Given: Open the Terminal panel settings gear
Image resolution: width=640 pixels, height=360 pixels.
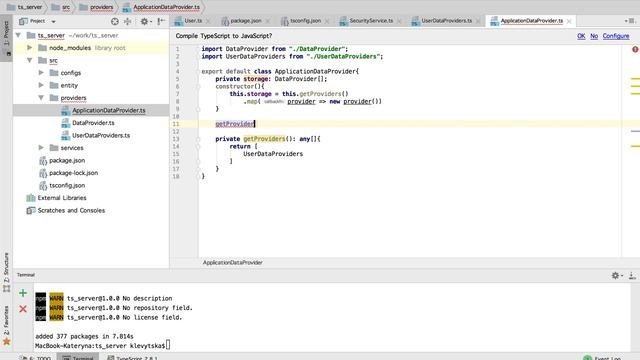Looking at the screenshot, I should pyautogui.click(x=616, y=276).
